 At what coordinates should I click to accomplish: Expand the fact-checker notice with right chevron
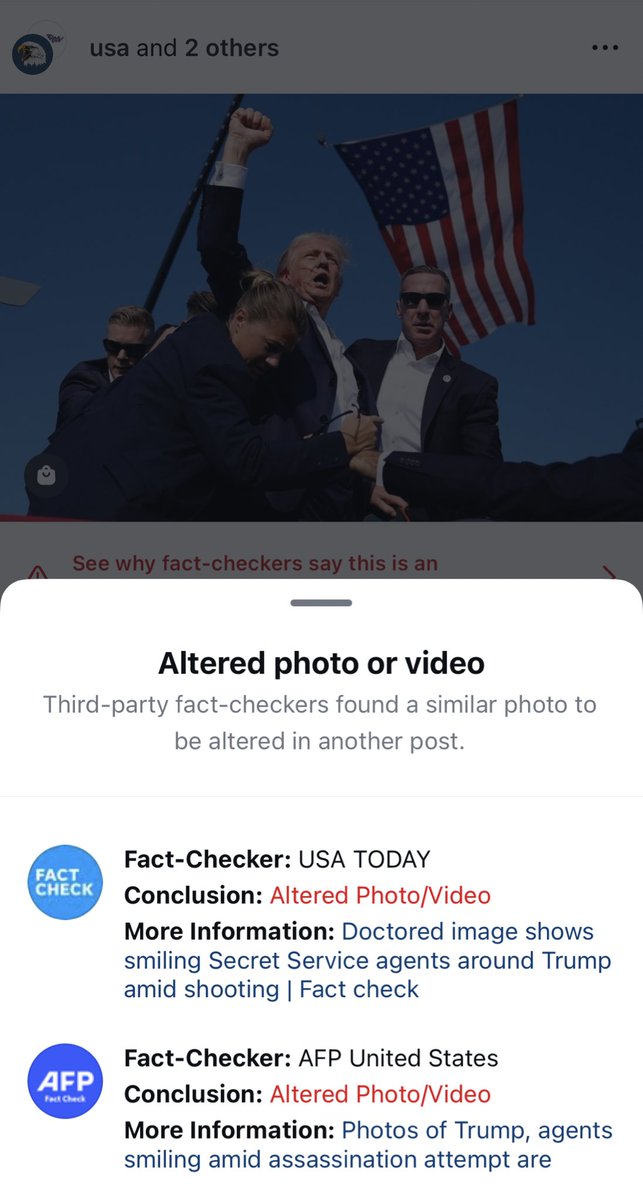point(610,572)
